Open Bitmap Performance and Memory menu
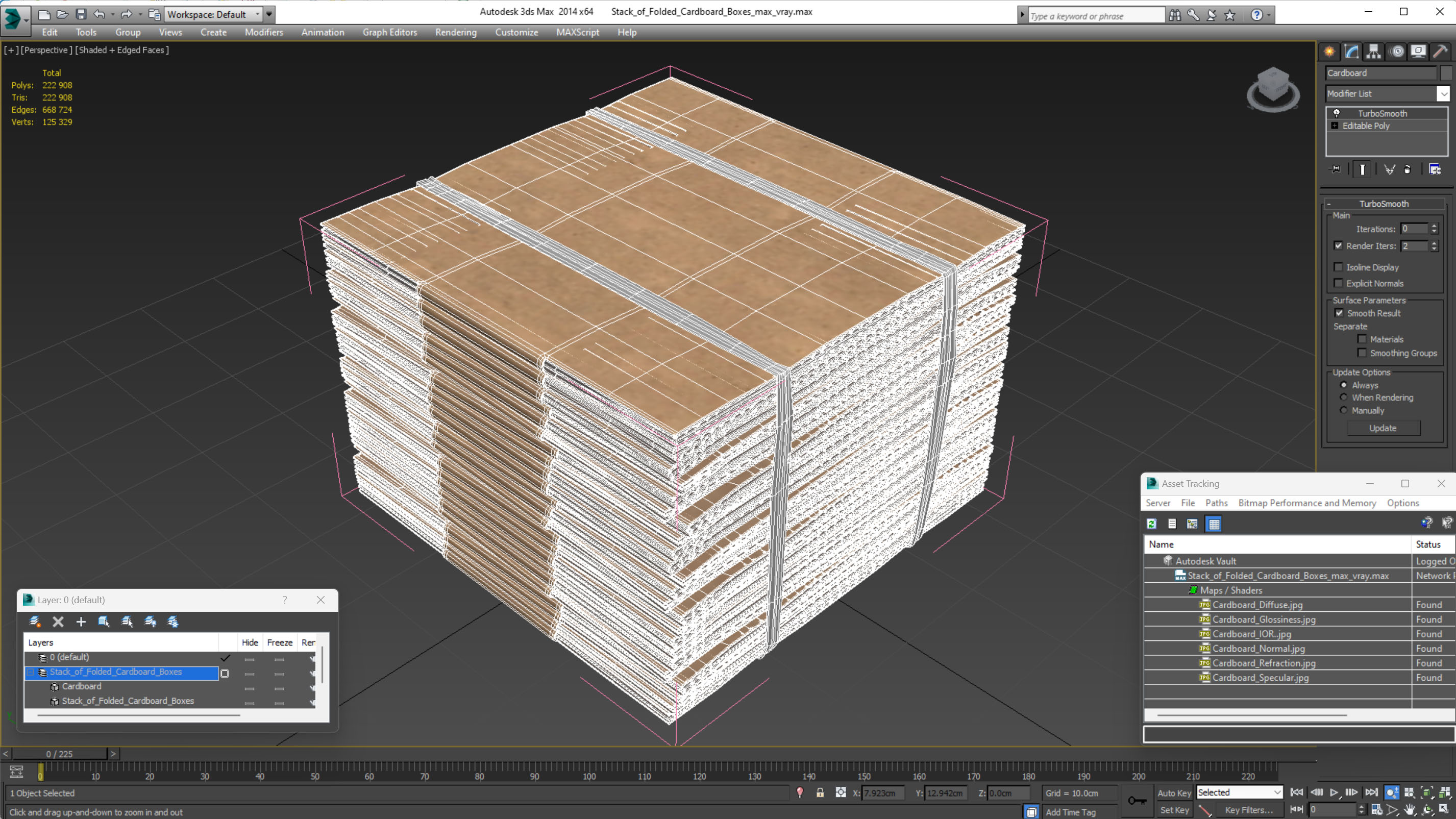The width and height of the screenshot is (1456, 819). click(x=1306, y=503)
